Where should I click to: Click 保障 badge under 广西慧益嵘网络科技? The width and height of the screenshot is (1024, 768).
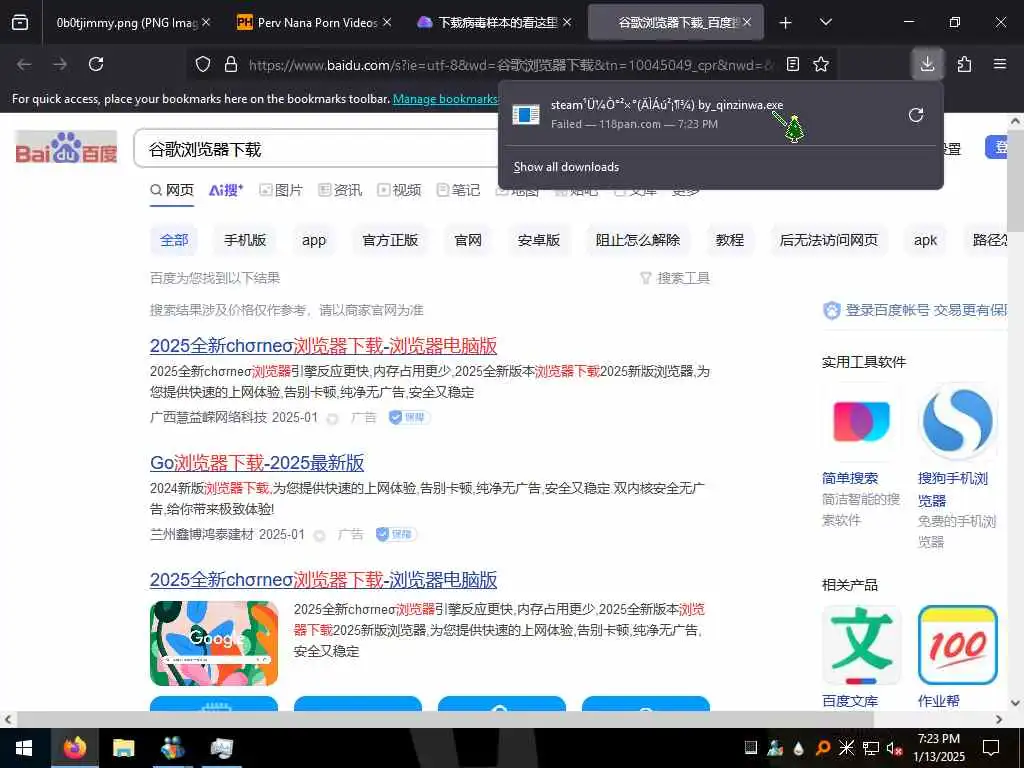409,417
